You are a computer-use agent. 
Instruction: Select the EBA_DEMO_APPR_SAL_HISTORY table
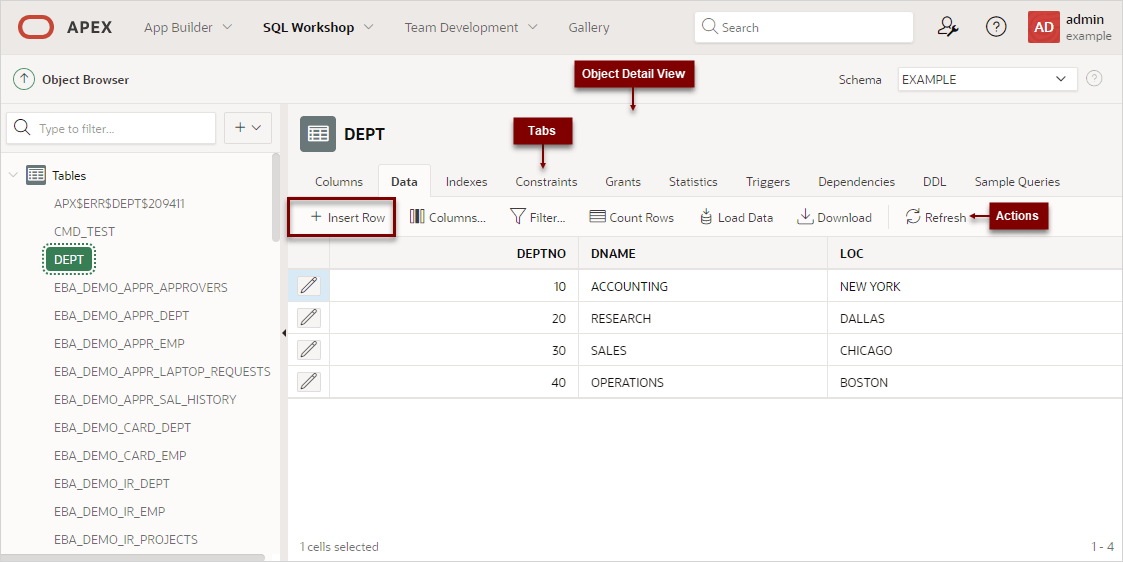pos(145,399)
